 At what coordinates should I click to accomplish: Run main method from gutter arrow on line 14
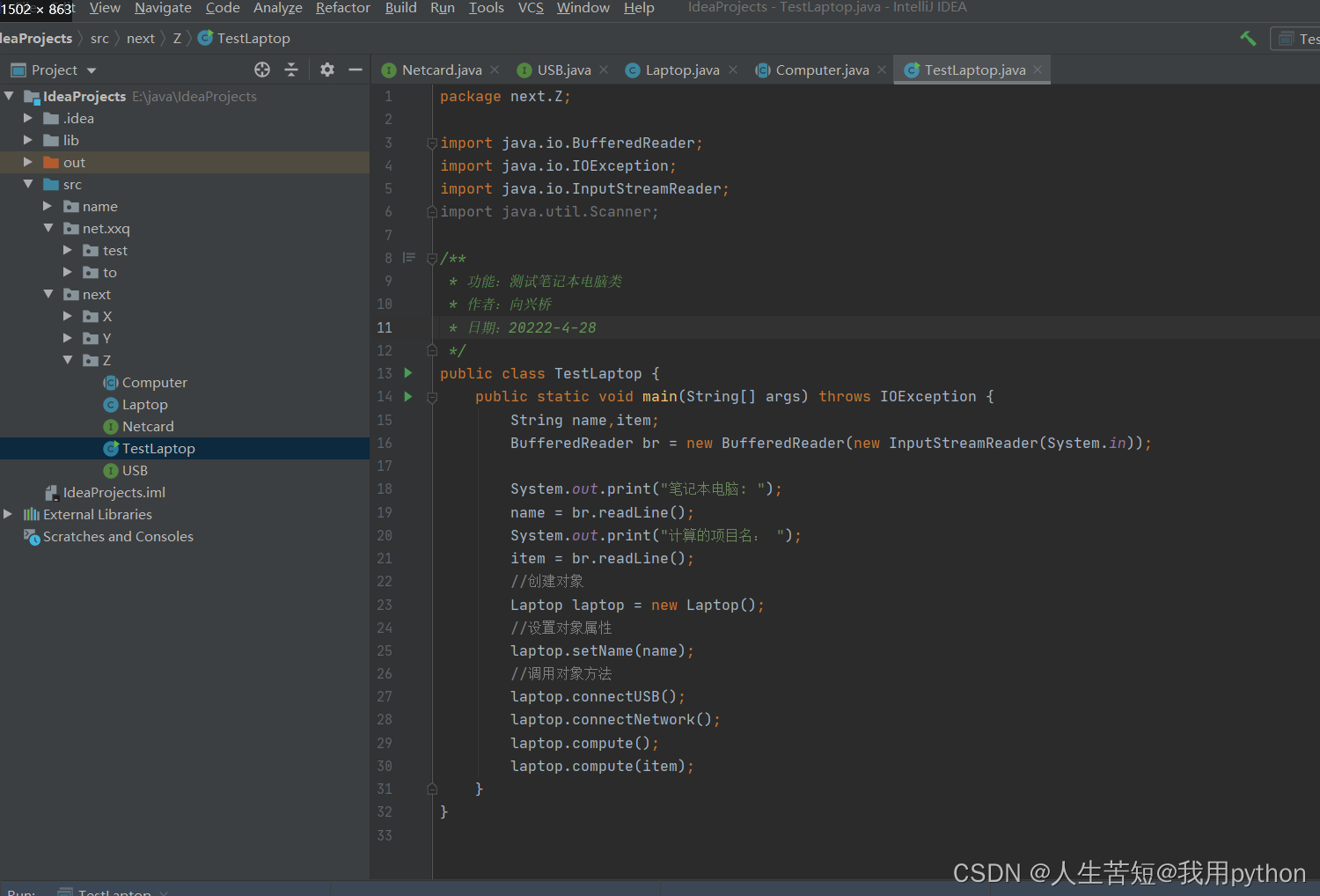[408, 396]
